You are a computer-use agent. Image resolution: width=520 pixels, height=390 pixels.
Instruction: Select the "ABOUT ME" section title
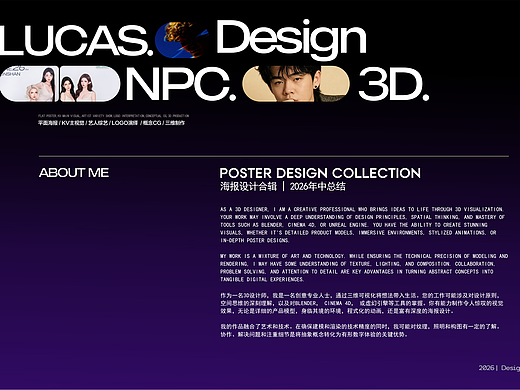pyautogui.click(x=74, y=173)
